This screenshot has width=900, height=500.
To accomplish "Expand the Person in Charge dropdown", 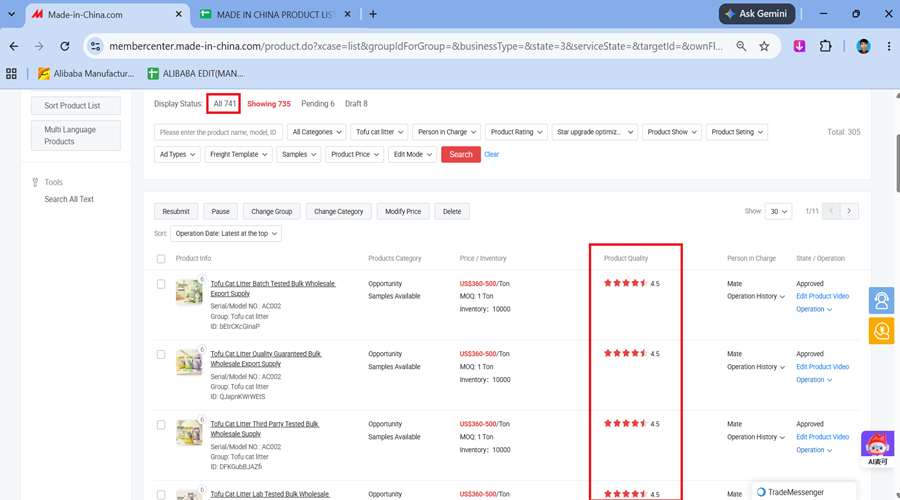I will click(x=447, y=132).
